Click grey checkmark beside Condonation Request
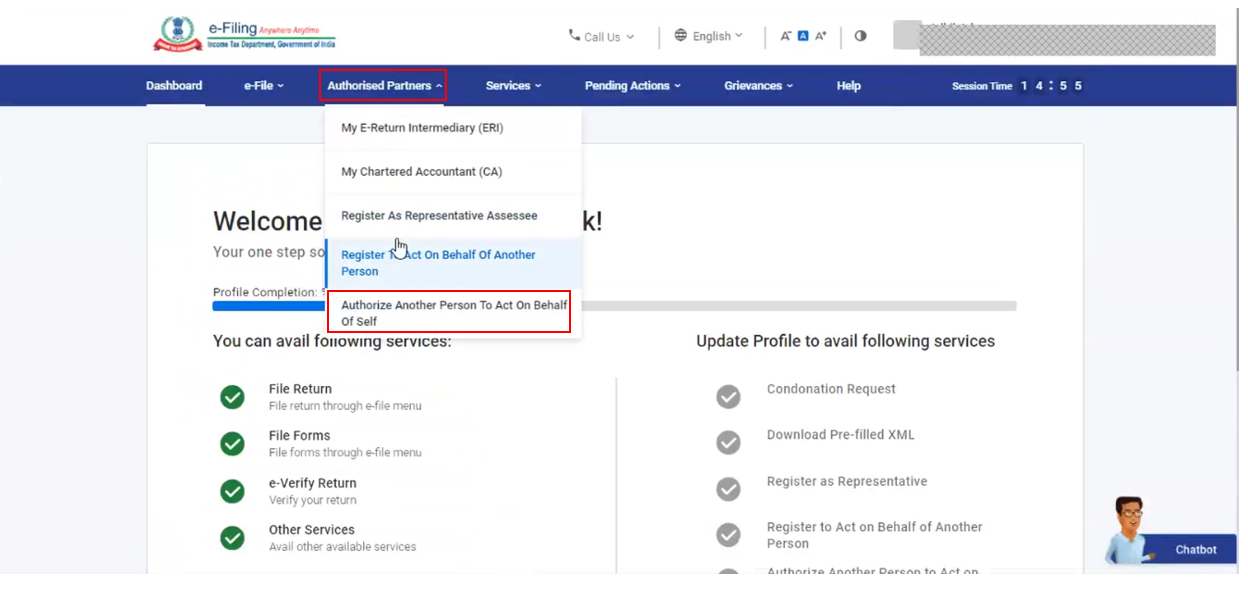 pyautogui.click(x=728, y=397)
